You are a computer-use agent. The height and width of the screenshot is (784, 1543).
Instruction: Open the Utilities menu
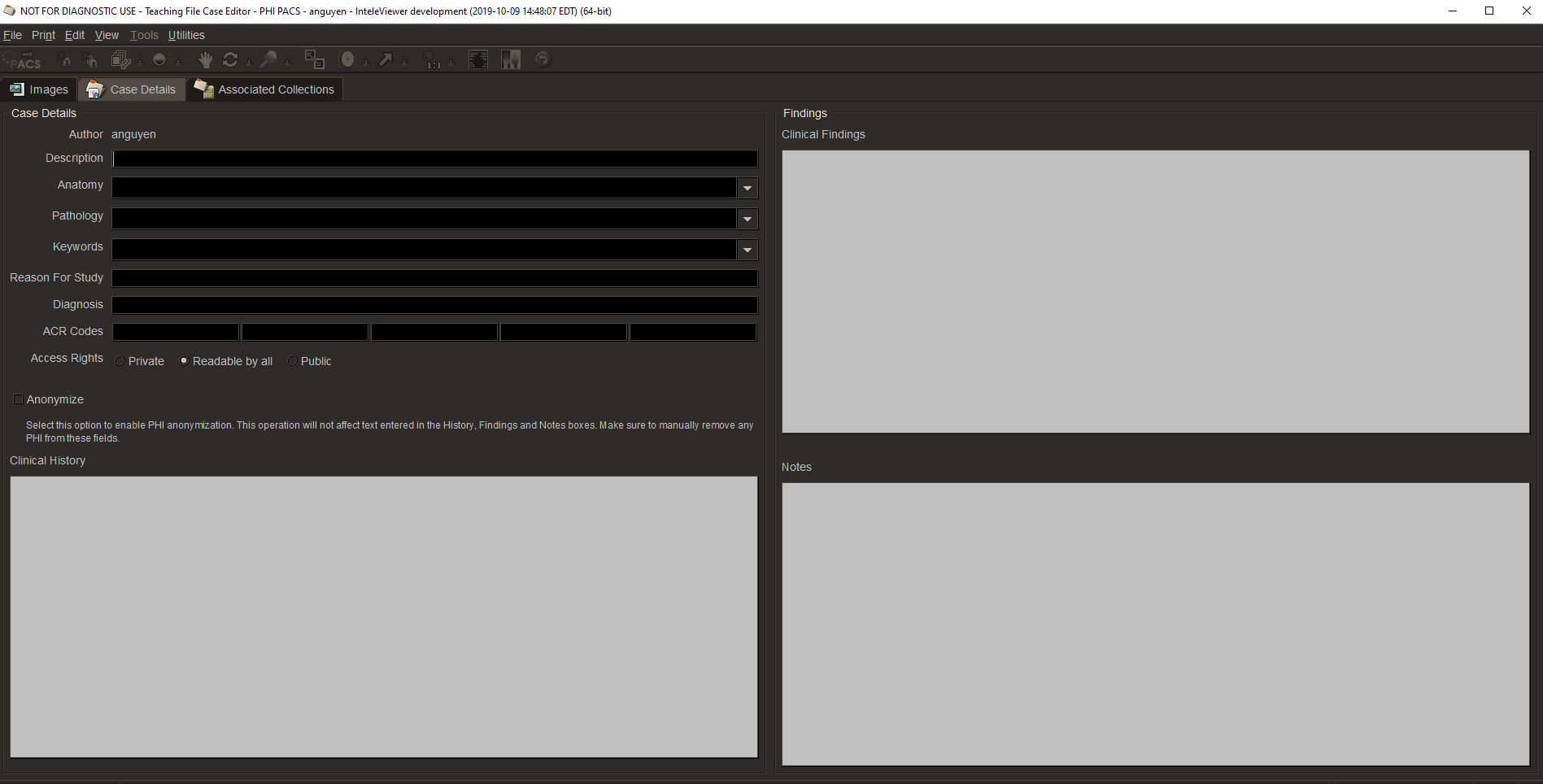click(186, 35)
